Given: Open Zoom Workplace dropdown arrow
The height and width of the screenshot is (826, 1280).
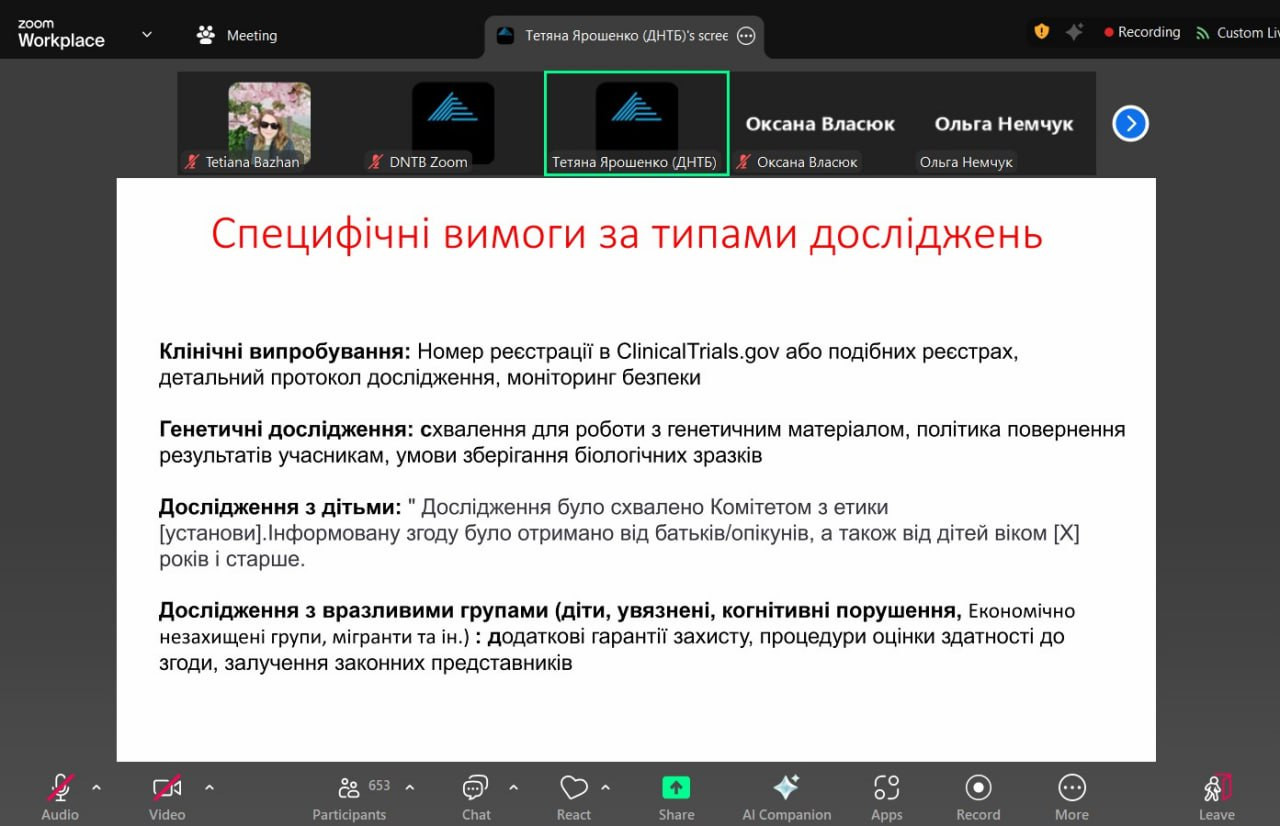Looking at the screenshot, I should (x=147, y=34).
